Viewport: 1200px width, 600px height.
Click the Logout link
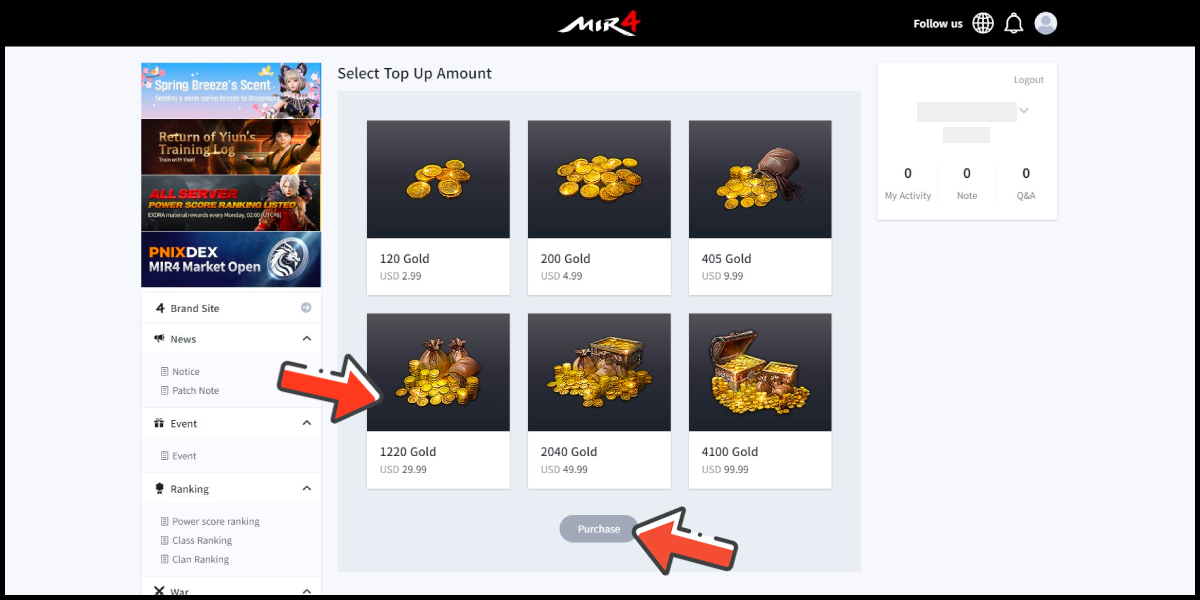coord(1028,80)
